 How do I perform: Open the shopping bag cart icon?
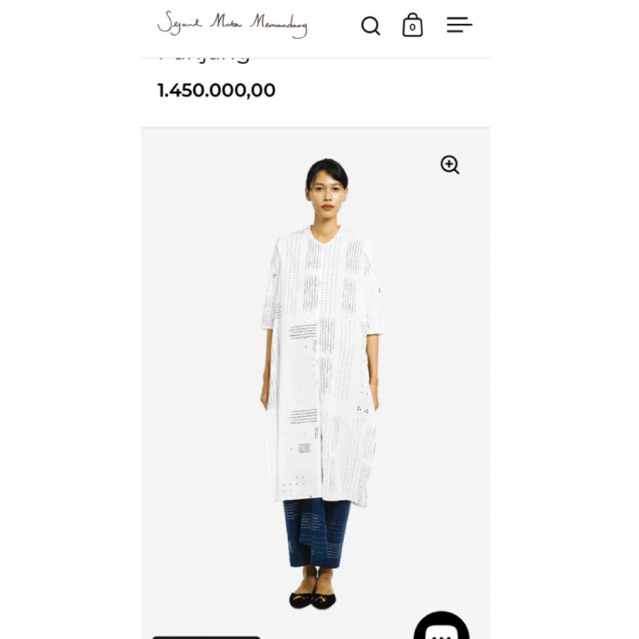tap(412, 25)
